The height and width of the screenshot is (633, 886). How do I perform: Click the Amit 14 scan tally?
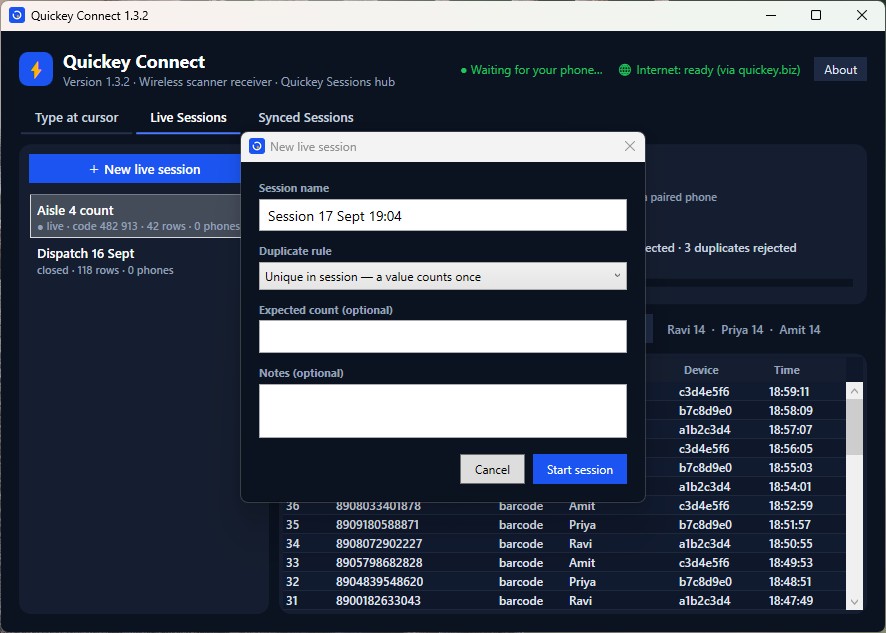pos(800,329)
